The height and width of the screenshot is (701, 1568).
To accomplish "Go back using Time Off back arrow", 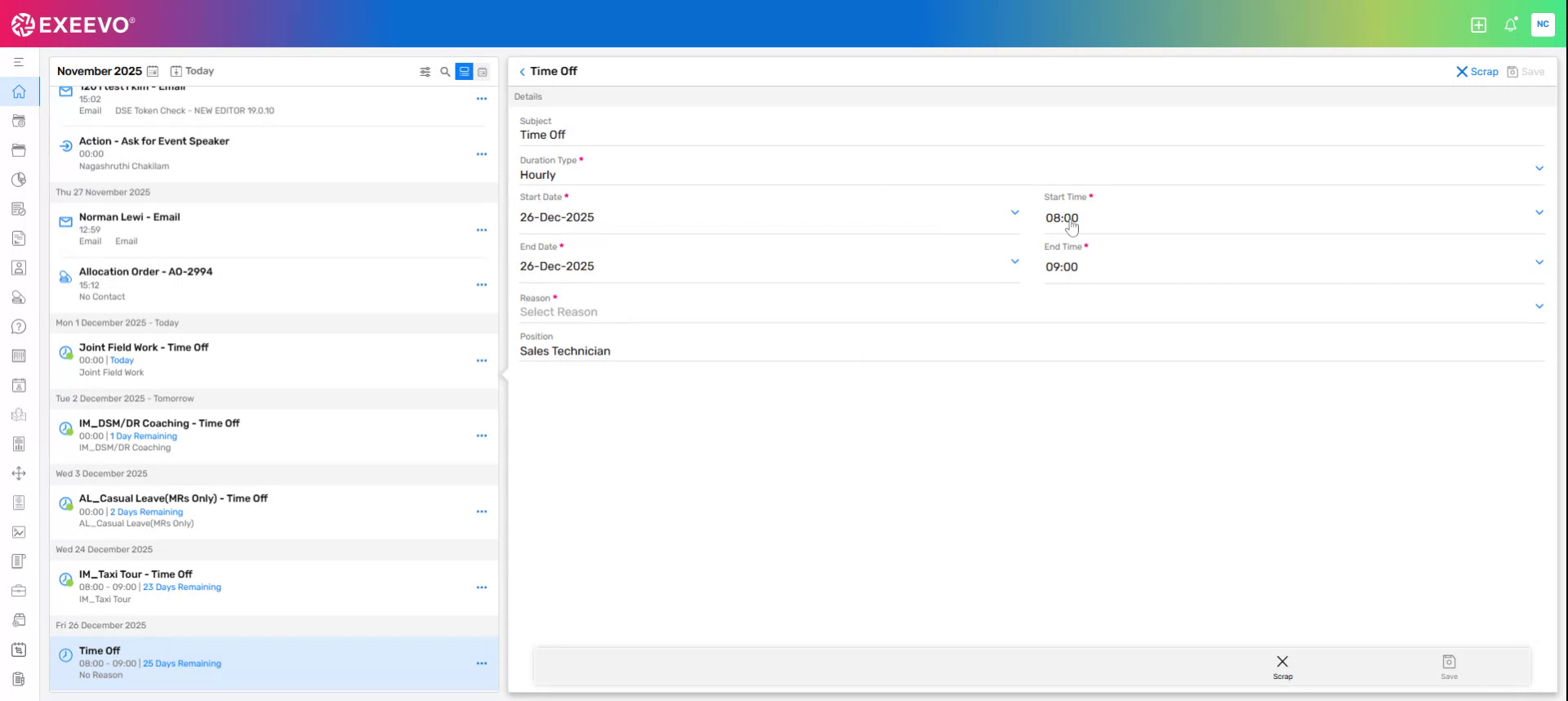I will (523, 72).
